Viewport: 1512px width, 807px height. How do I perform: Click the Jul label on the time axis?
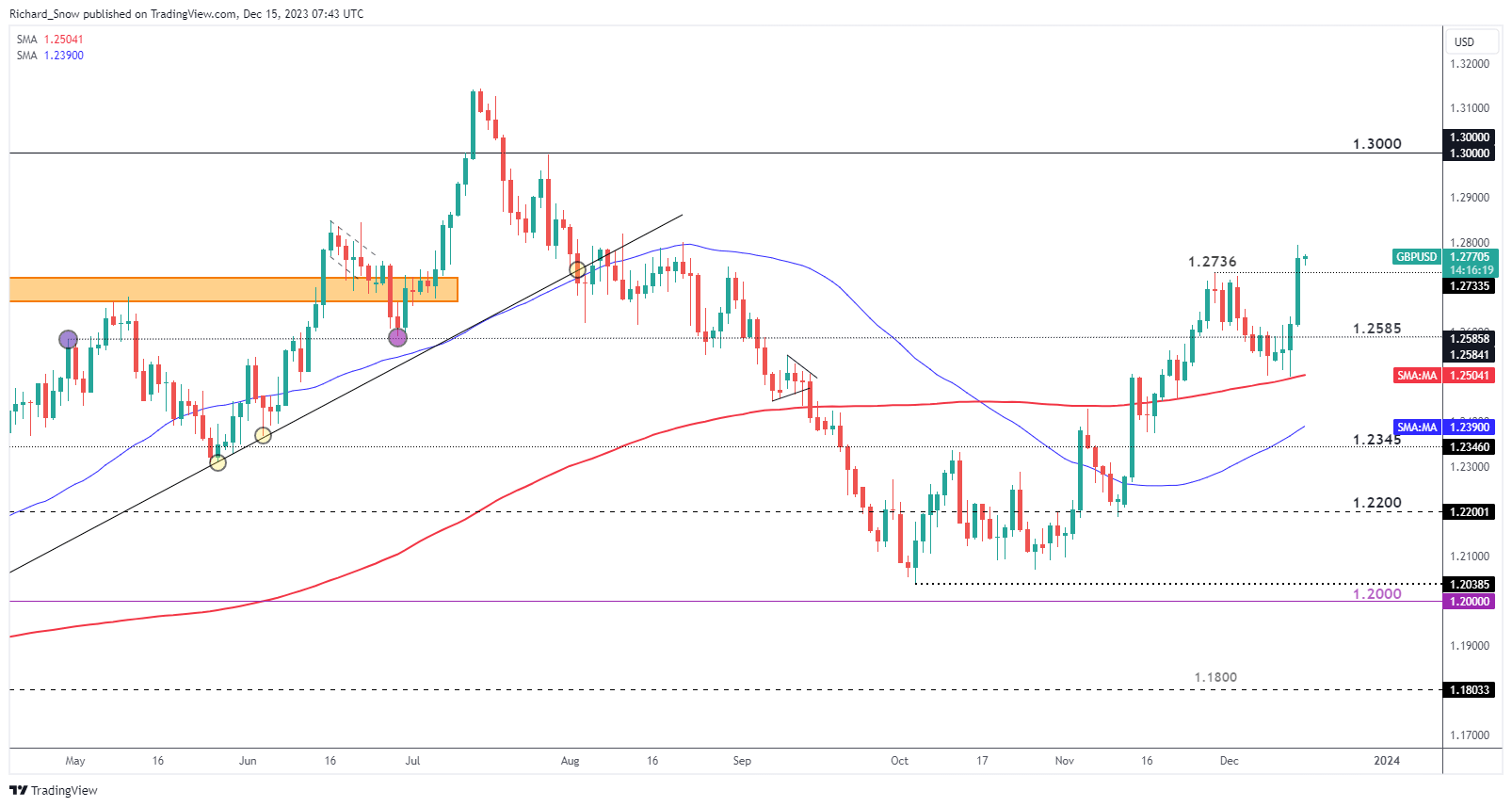coord(412,761)
